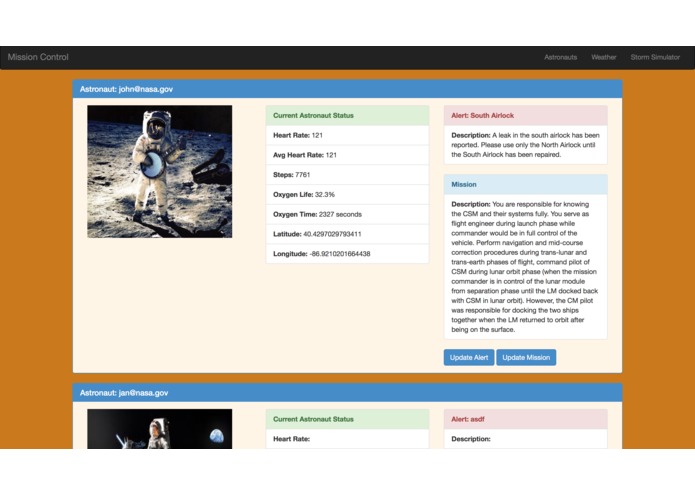Open the Storm Simulator nav item
This screenshot has width=695, height=494.
[655, 57]
